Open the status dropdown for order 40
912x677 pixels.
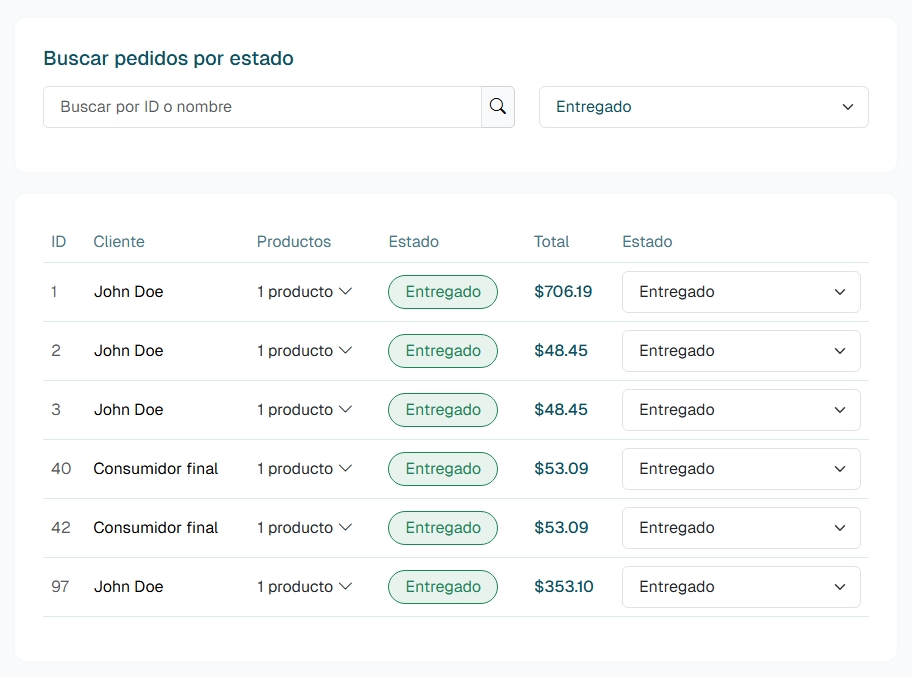click(x=741, y=468)
